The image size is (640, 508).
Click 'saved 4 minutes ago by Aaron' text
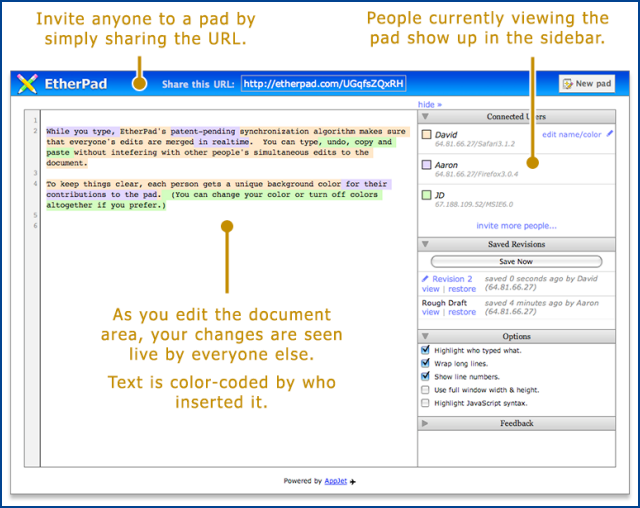coord(542,303)
